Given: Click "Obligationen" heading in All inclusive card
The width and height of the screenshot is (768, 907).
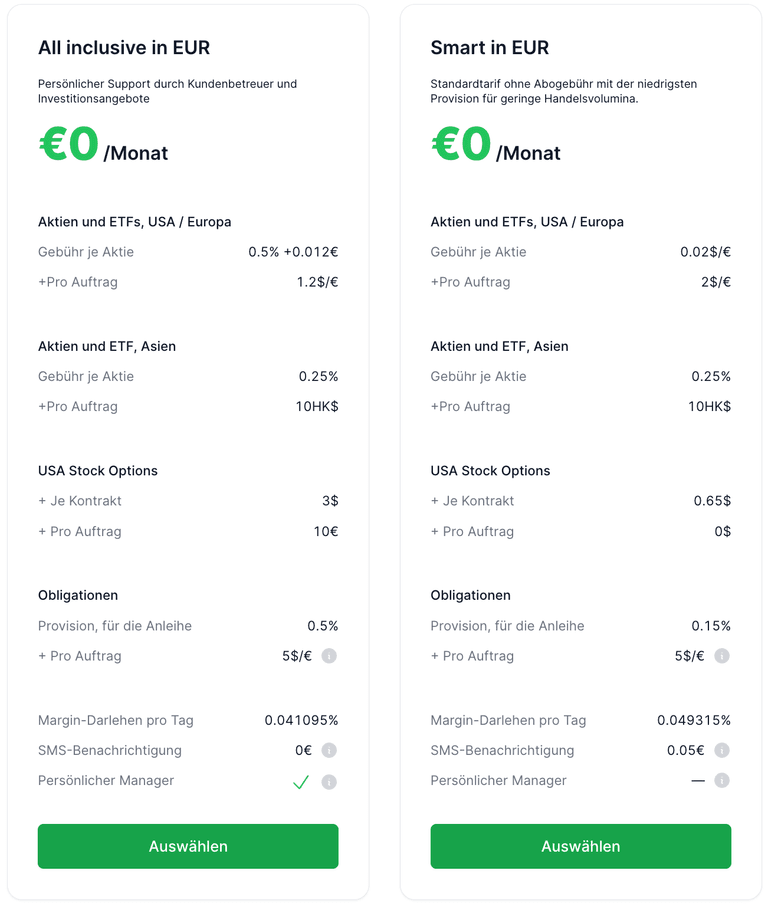Looking at the screenshot, I should [x=78, y=595].
